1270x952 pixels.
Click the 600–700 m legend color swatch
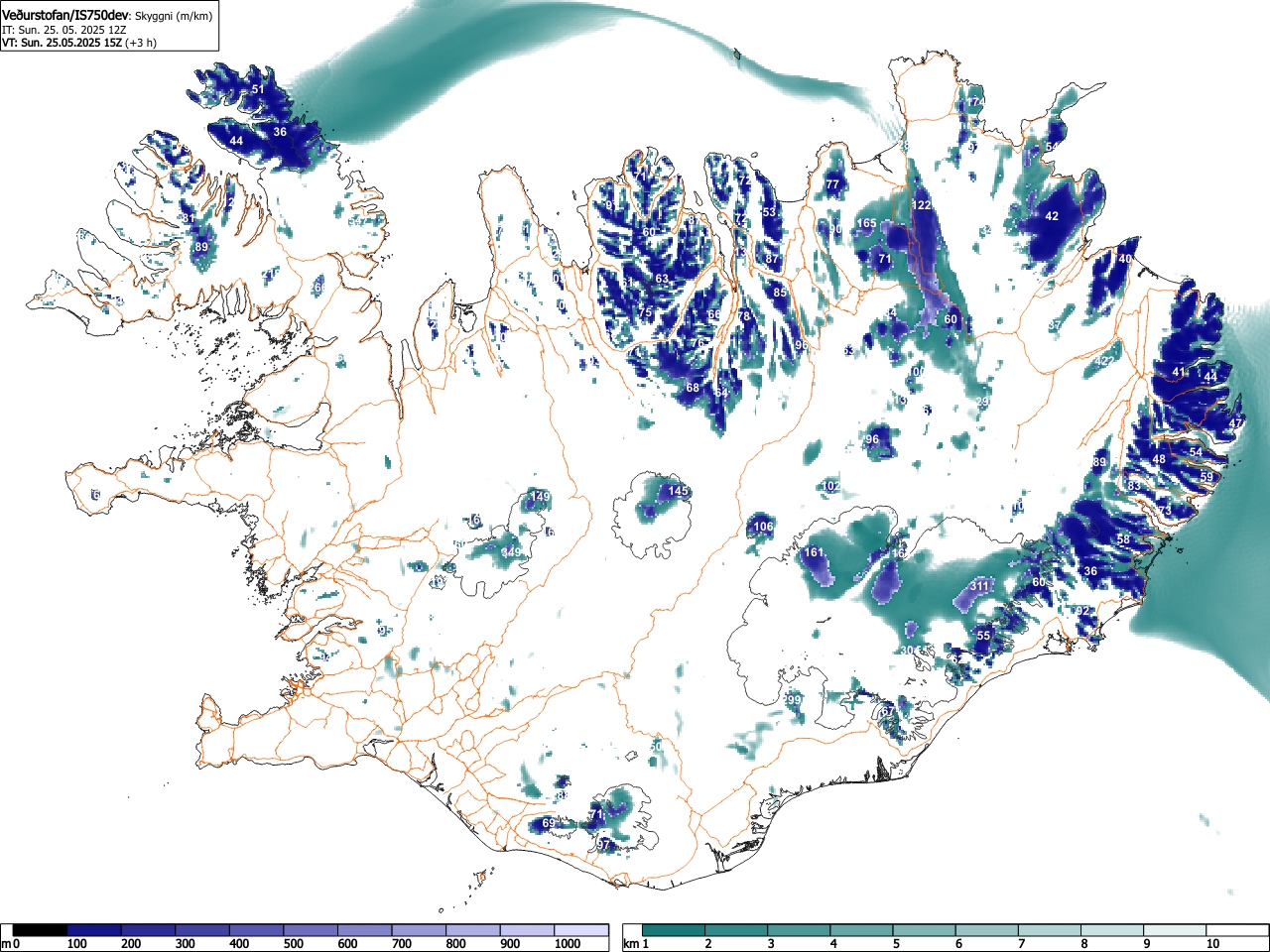click(365, 930)
